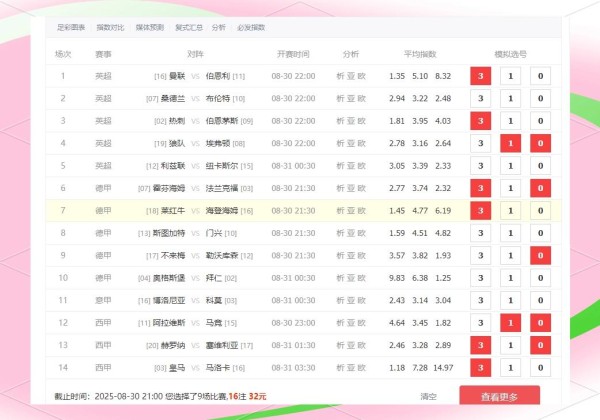Click 析 analysis link for match 3
The width and height of the screenshot is (600, 420).
pyautogui.click(x=338, y=121)
